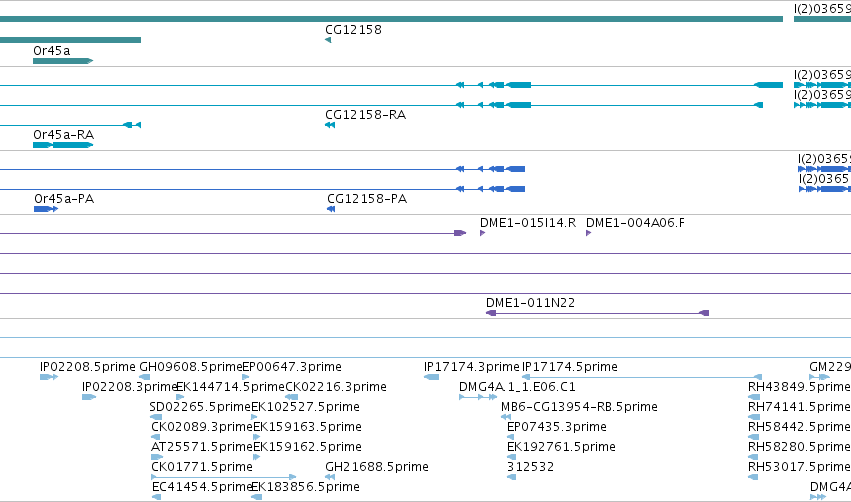Open the MB6-CG13954-RB.5prime label
Viewport: 851px width, 502px height.
click(x=579, y=406)
